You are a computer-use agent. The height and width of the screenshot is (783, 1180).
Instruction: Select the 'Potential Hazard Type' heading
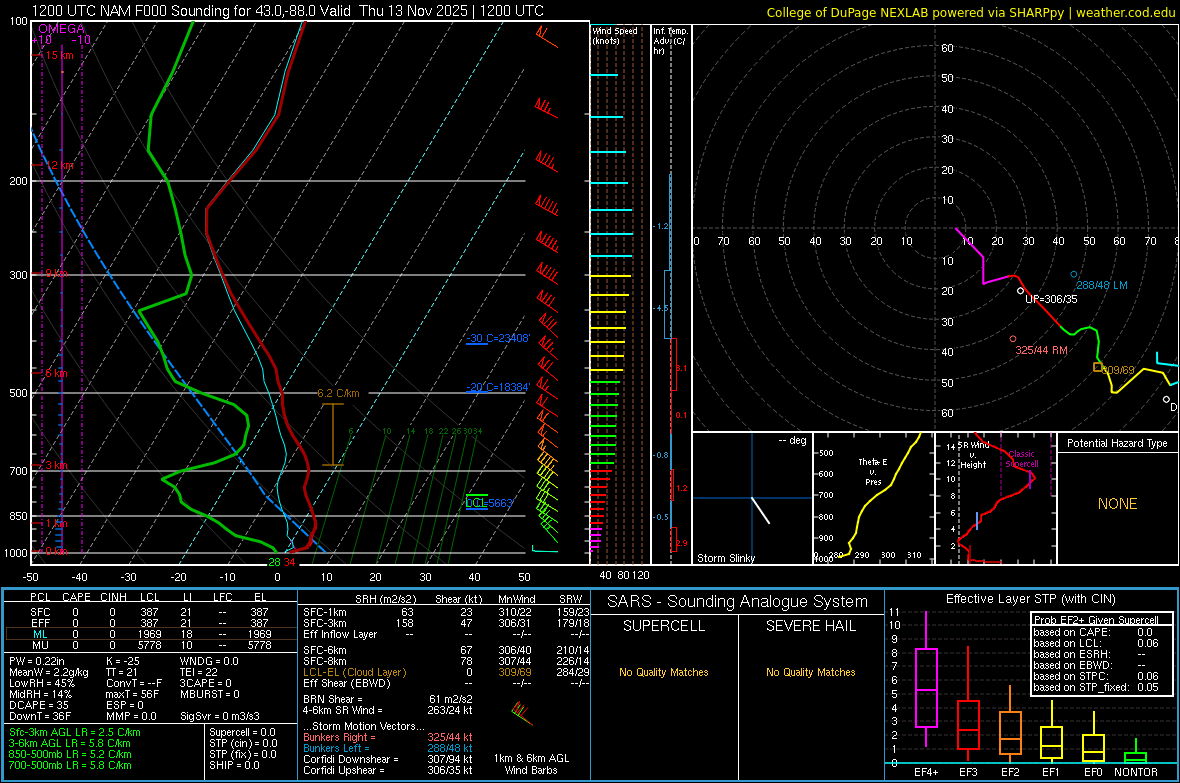[x=1117, y=443]
